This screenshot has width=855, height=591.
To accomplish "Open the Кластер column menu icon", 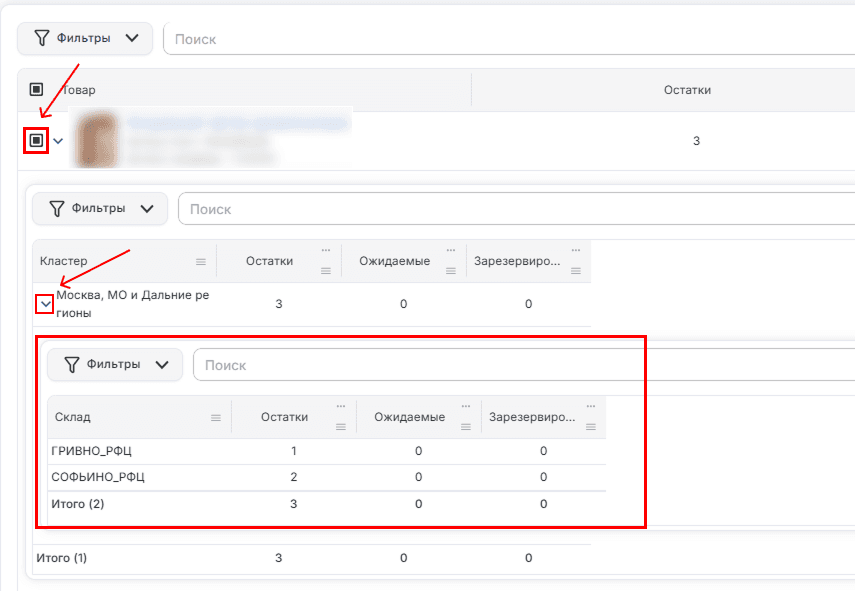I will click(201, 262).
